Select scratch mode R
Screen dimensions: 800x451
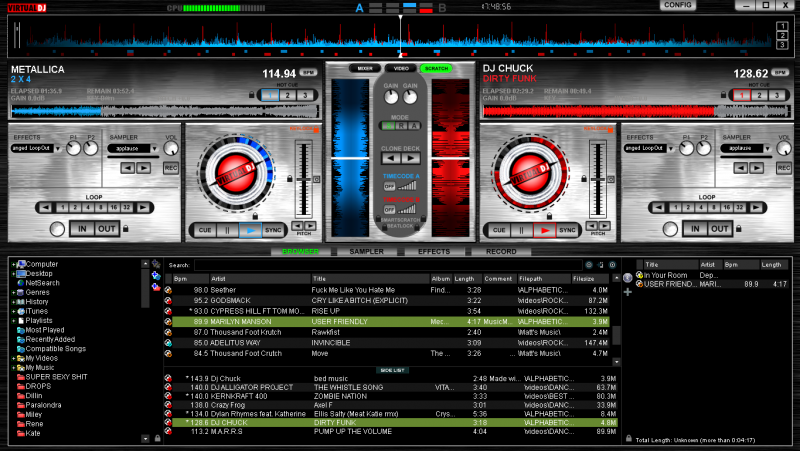tap(401, 126)
